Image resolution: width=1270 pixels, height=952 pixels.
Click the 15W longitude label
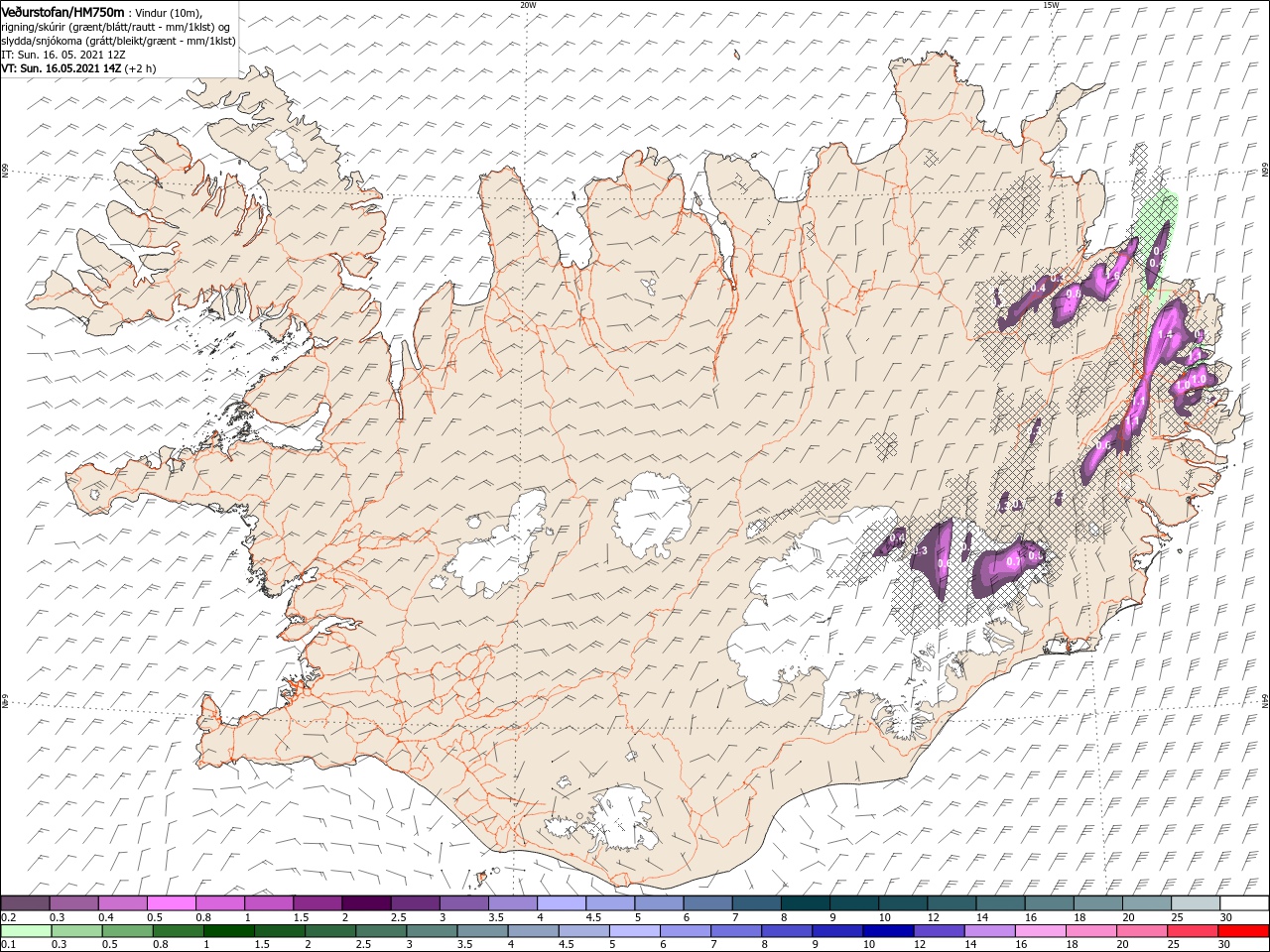pos(1051,5)
